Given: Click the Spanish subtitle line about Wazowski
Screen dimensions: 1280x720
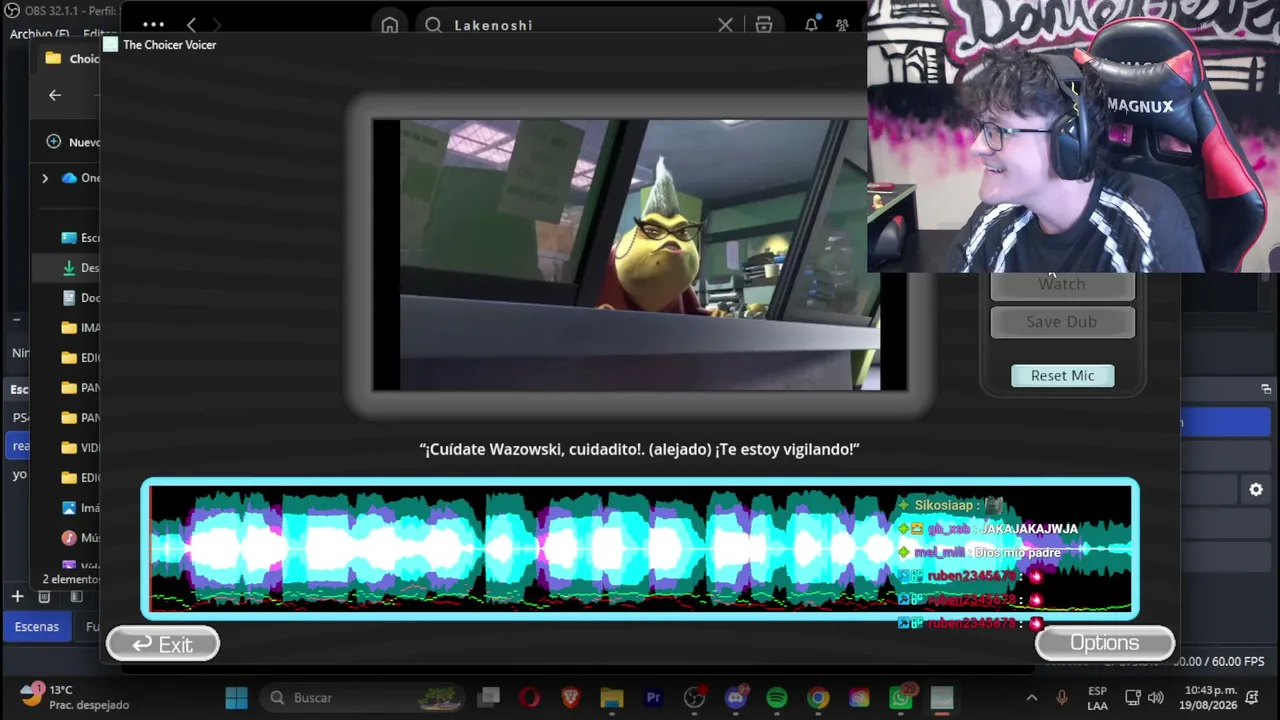Looking at the screenshot, I should 639,450.
